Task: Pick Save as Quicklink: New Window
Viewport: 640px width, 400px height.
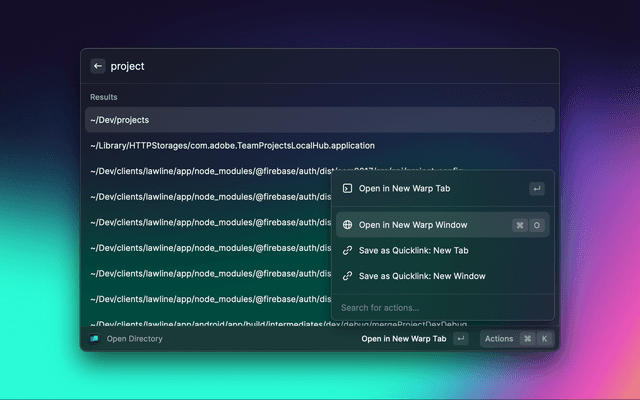Action: tap(421, 275)
